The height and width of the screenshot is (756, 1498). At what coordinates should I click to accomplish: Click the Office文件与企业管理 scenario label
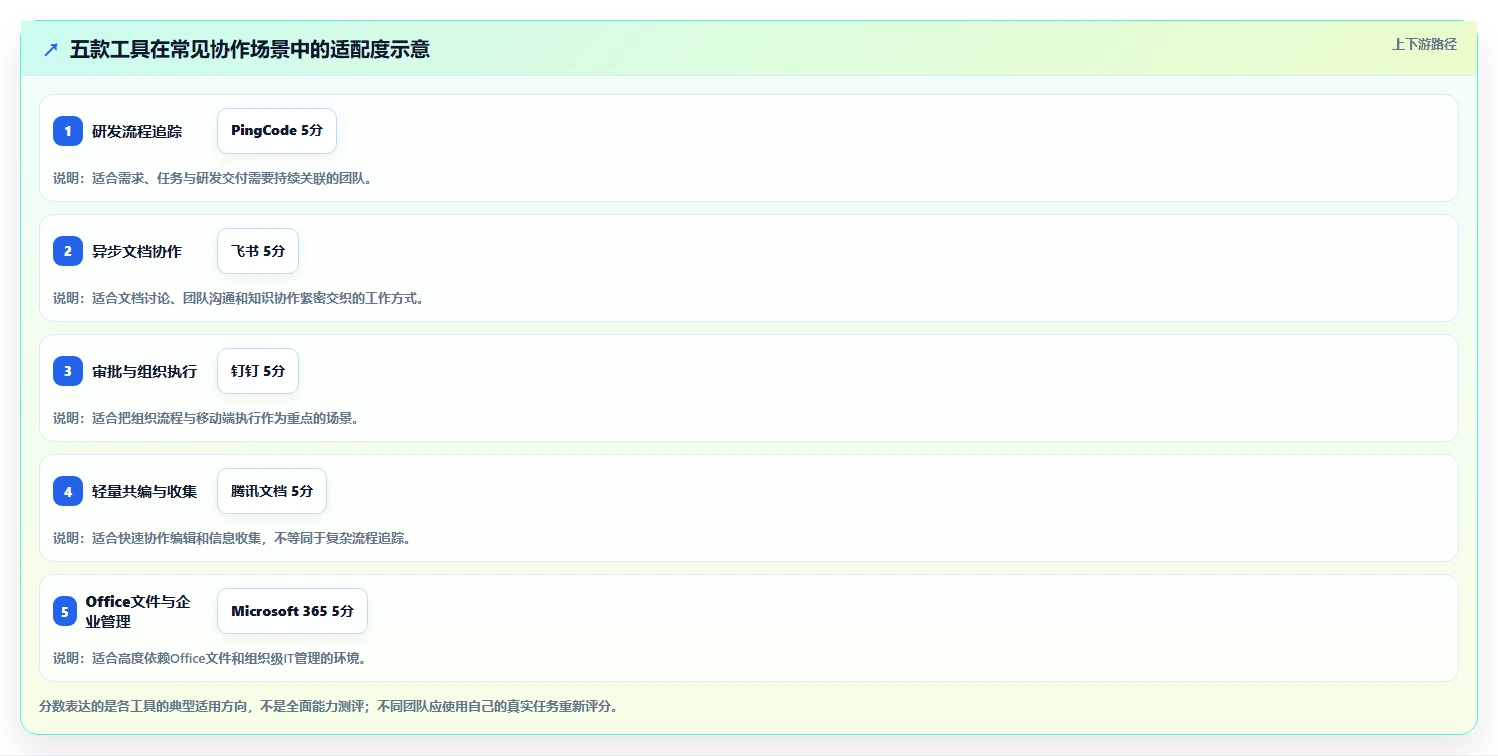click(x=138, y=611)
